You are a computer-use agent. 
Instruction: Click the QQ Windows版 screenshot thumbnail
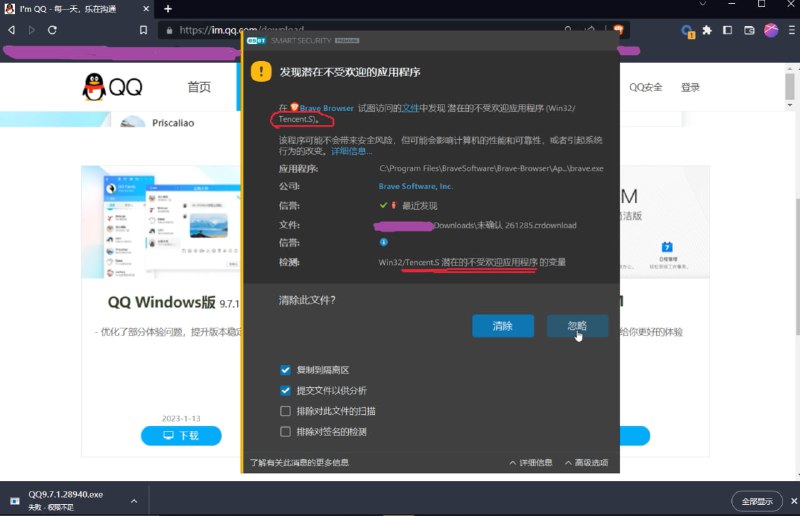(x=162, y=222)
